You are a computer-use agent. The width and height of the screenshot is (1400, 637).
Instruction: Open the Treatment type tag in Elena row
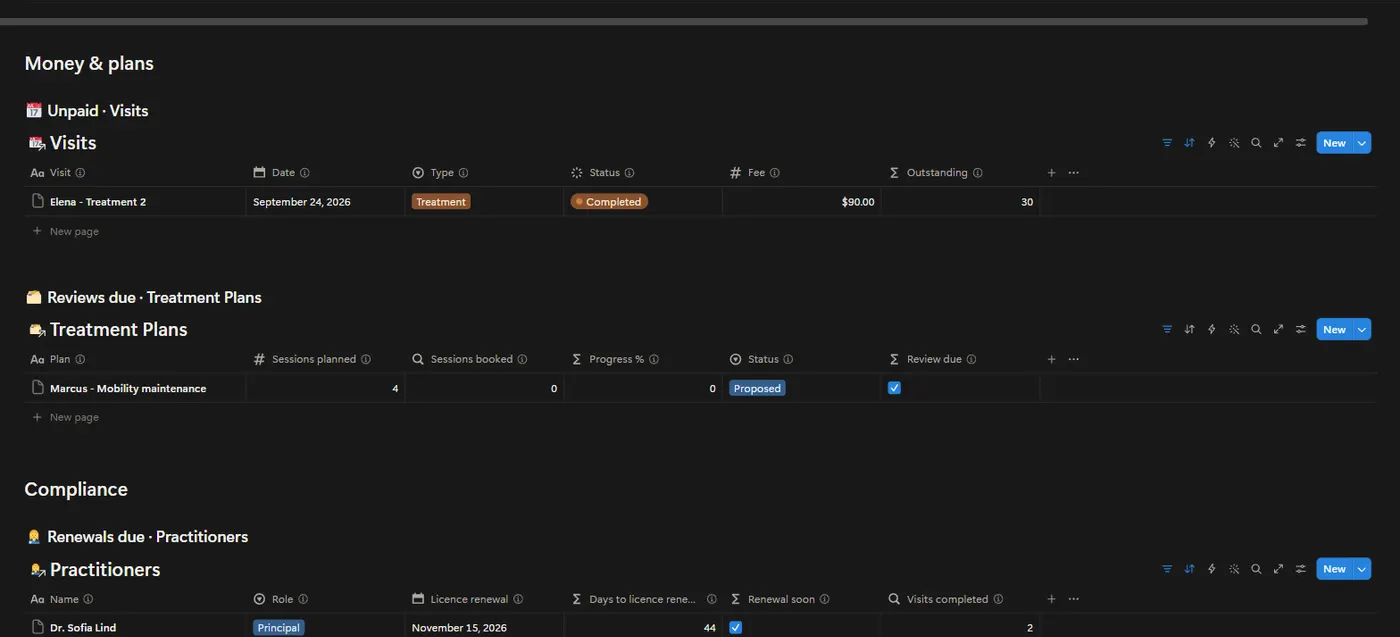(x=441, y=202)
